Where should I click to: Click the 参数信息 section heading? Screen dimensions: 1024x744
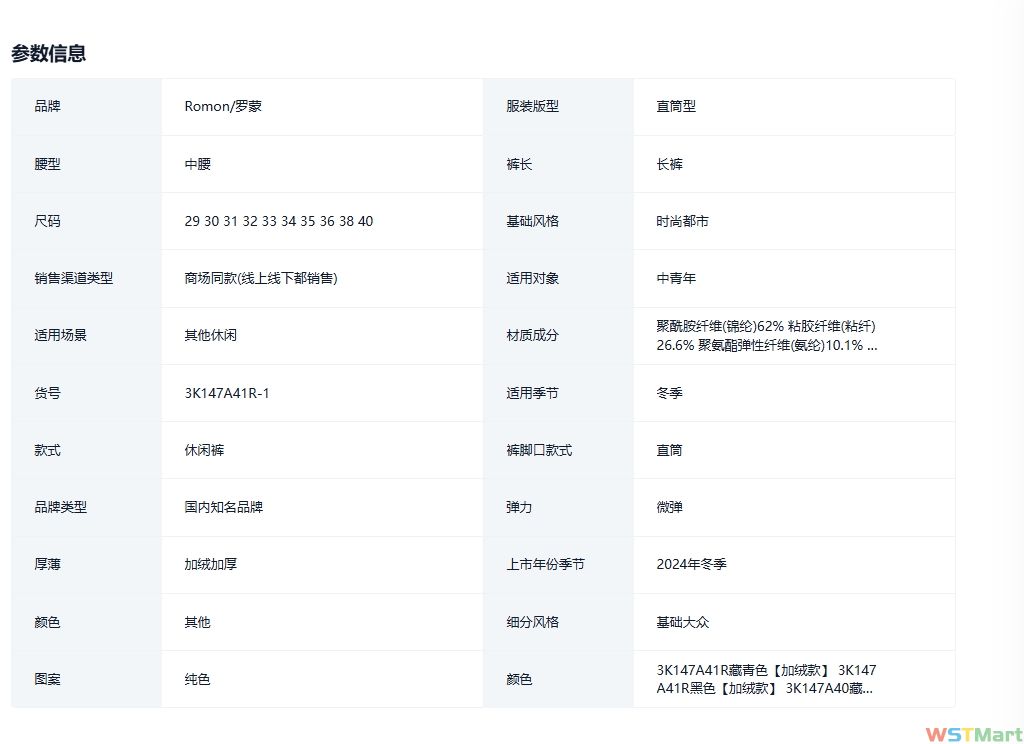(48, 54)
